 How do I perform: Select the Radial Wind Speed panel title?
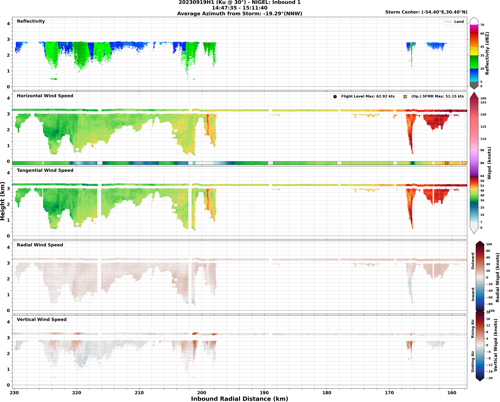point(40,245)
